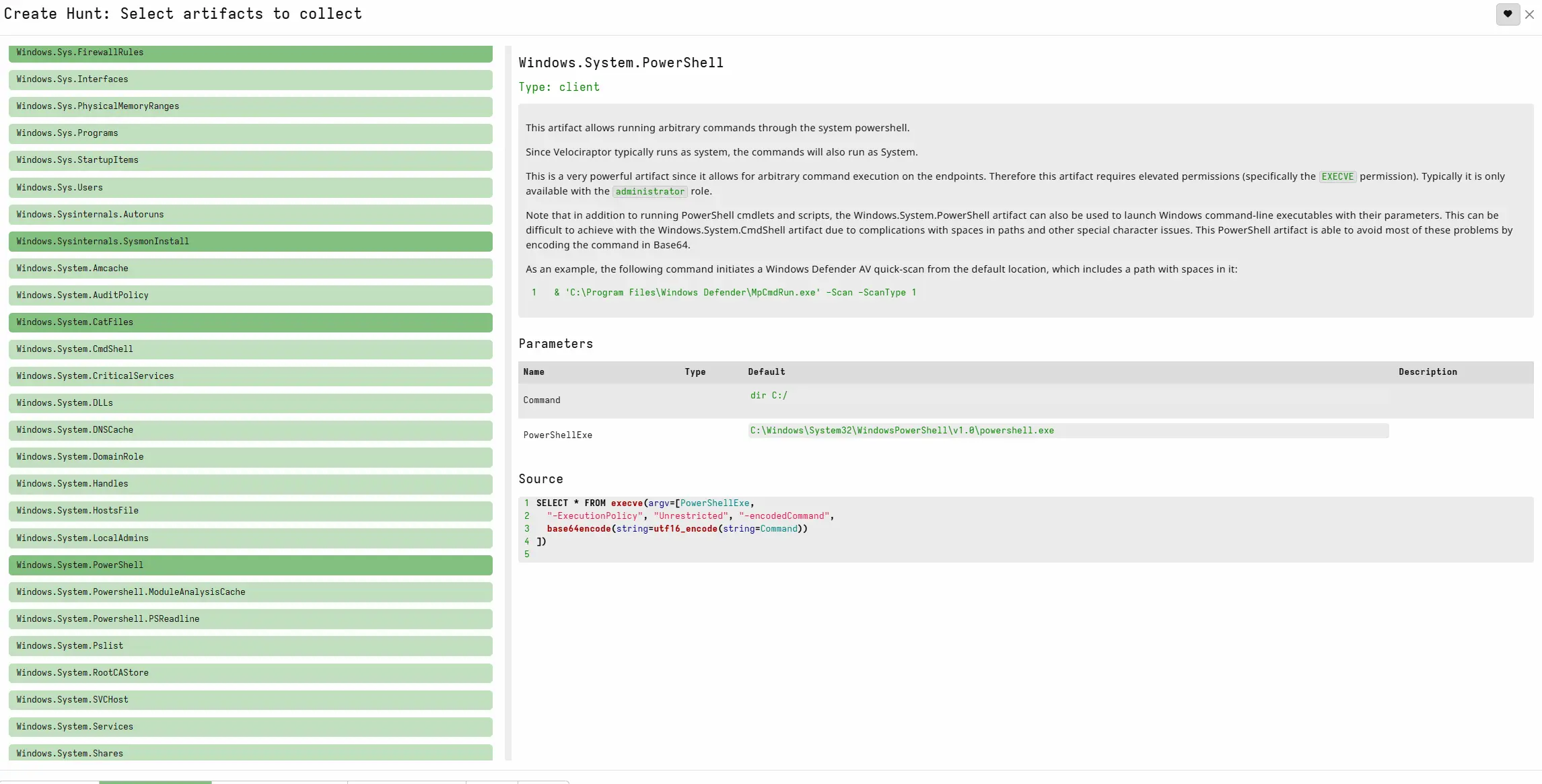This screenshot has height=784, width=1542.
Task: Click the 'Create Hunt: Select artifacts' title
Action: coord(183,14)
